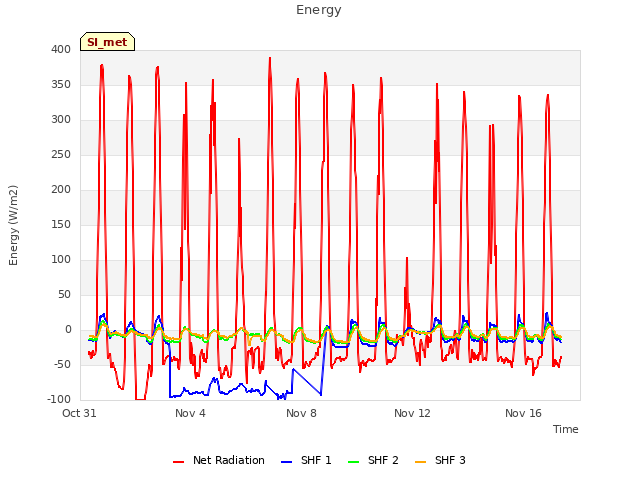Click the 150 y-axis tick label

pyautogui.click(x=61, y=224)
